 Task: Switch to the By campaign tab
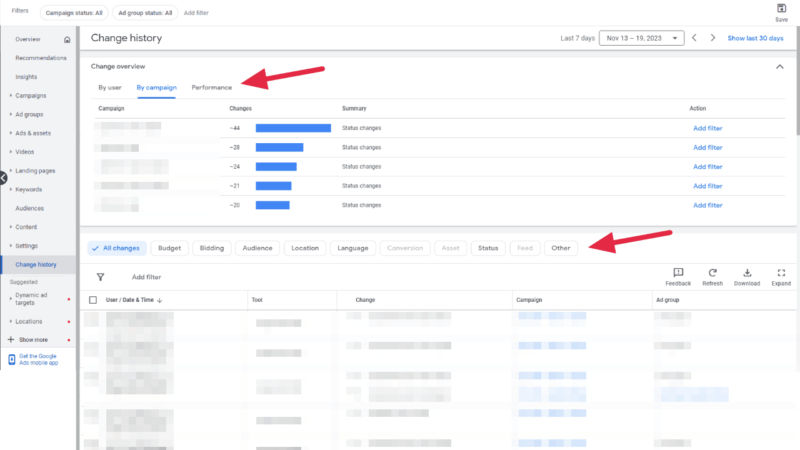pyautogui.click(x=156, y=87)
